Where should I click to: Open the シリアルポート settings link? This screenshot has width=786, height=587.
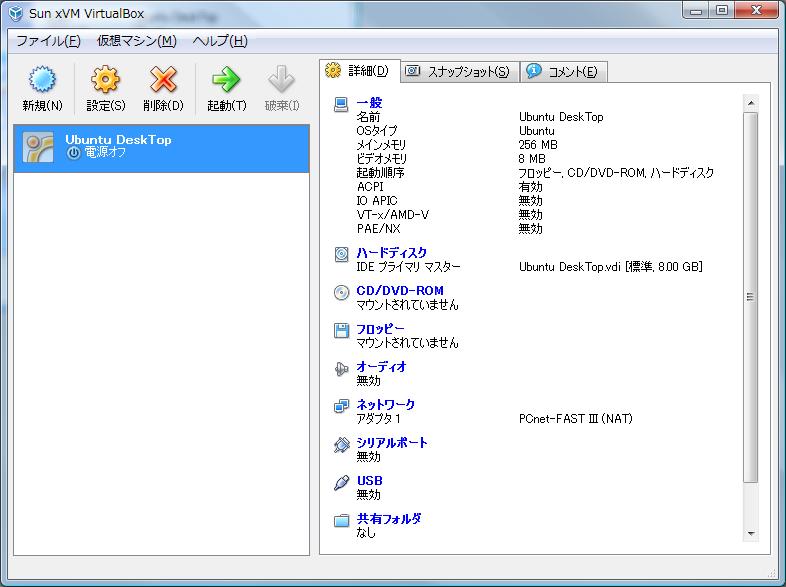click(392, 443)
